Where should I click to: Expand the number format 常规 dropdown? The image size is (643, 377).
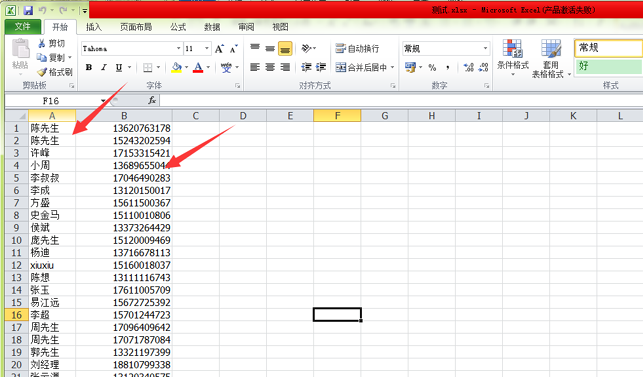click(x=486, y=48)
